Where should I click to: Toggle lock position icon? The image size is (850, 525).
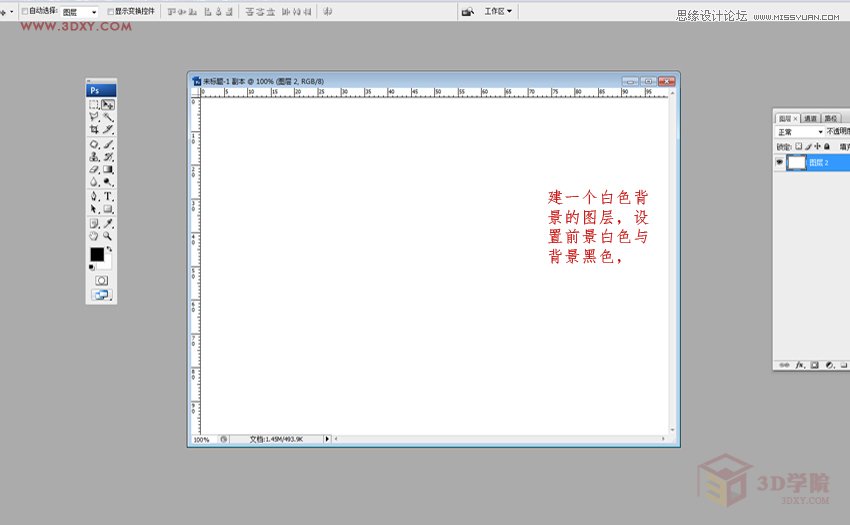[x=817, y=146]
